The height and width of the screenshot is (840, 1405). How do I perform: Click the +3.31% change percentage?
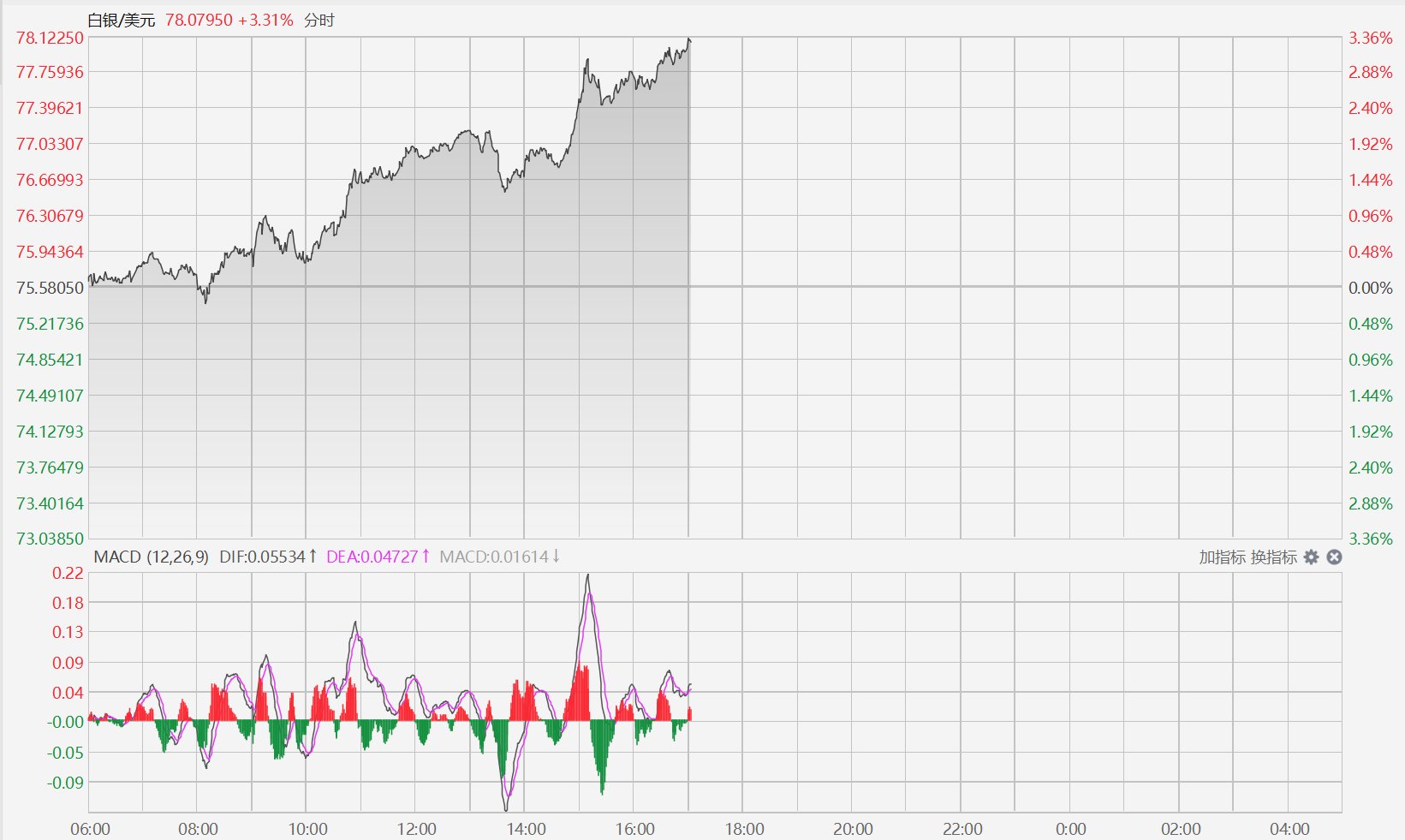coord(265,20)
